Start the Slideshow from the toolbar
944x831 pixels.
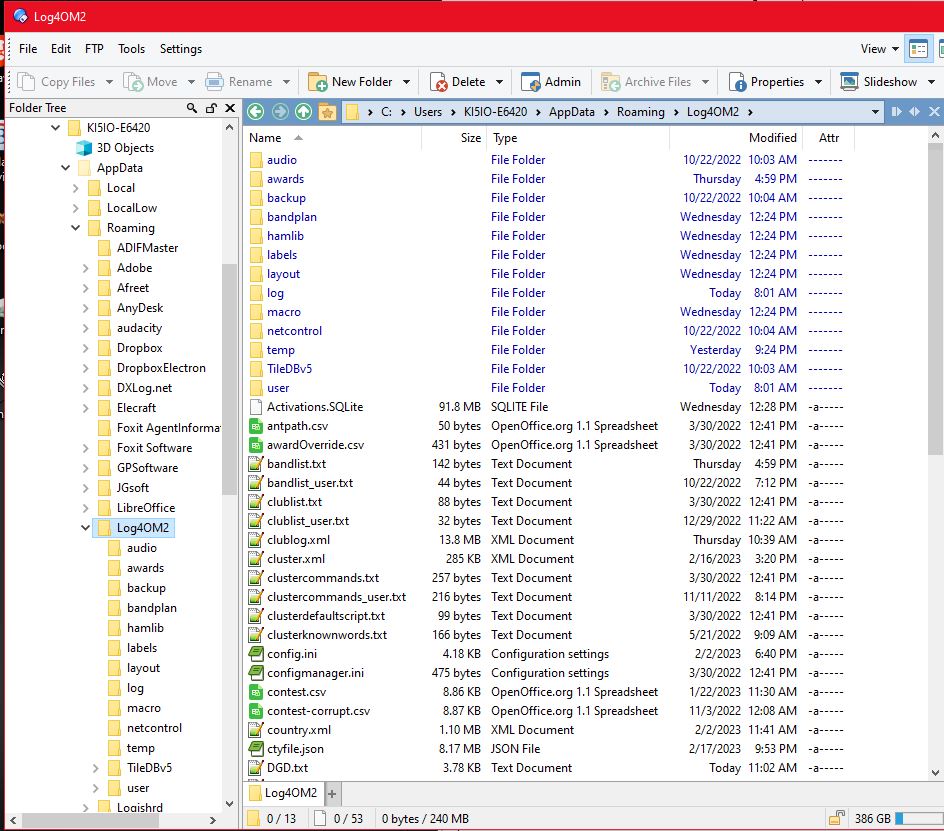coord(879,81)
